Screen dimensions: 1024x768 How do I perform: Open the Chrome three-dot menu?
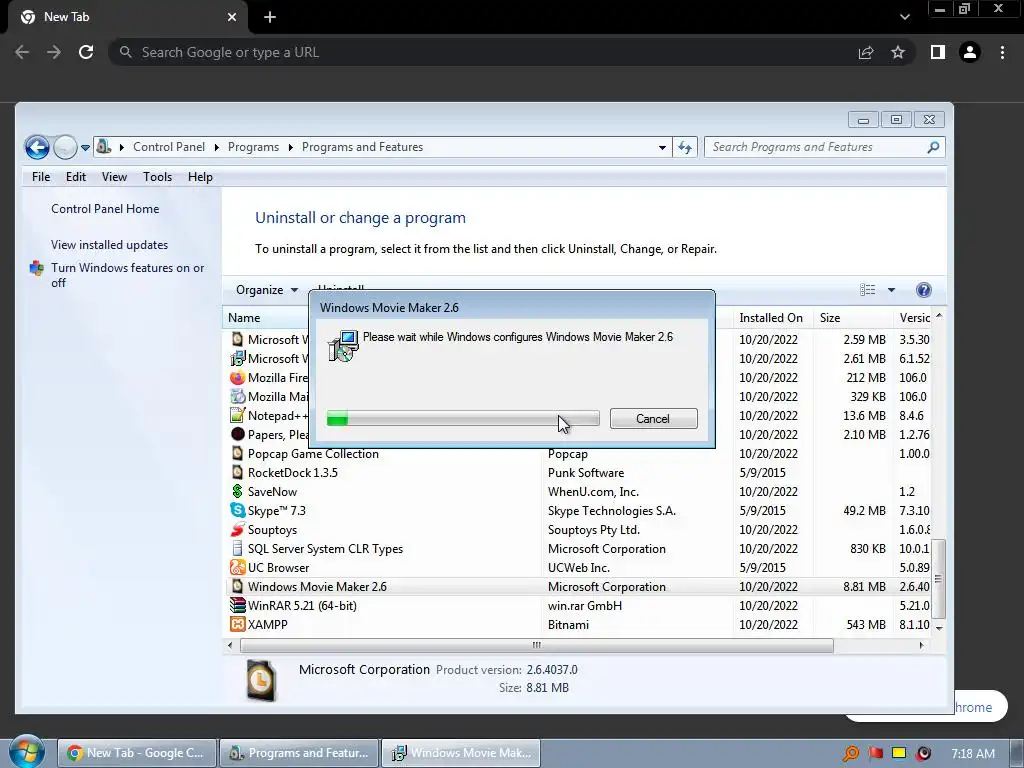point(1002,52)
